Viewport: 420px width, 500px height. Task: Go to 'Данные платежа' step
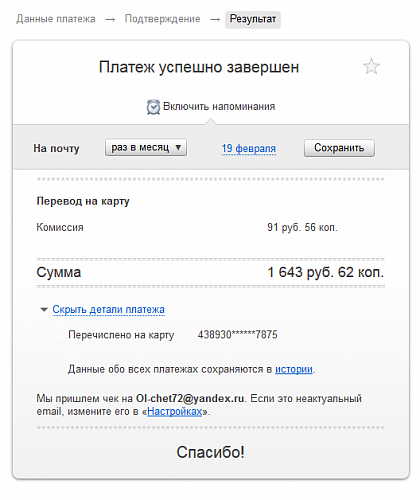(56, 19)
